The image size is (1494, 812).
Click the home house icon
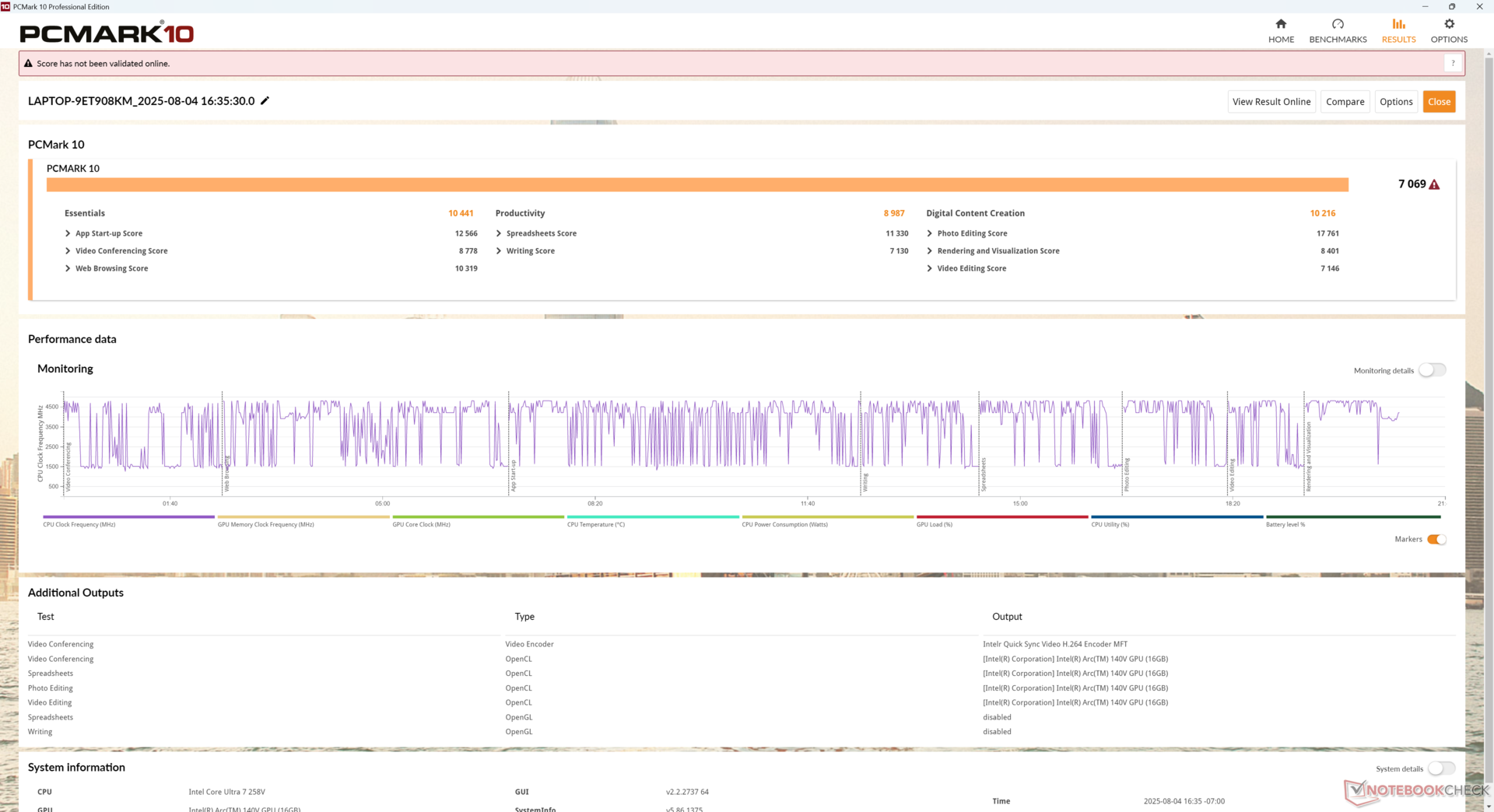click(x=1281, y=24)
